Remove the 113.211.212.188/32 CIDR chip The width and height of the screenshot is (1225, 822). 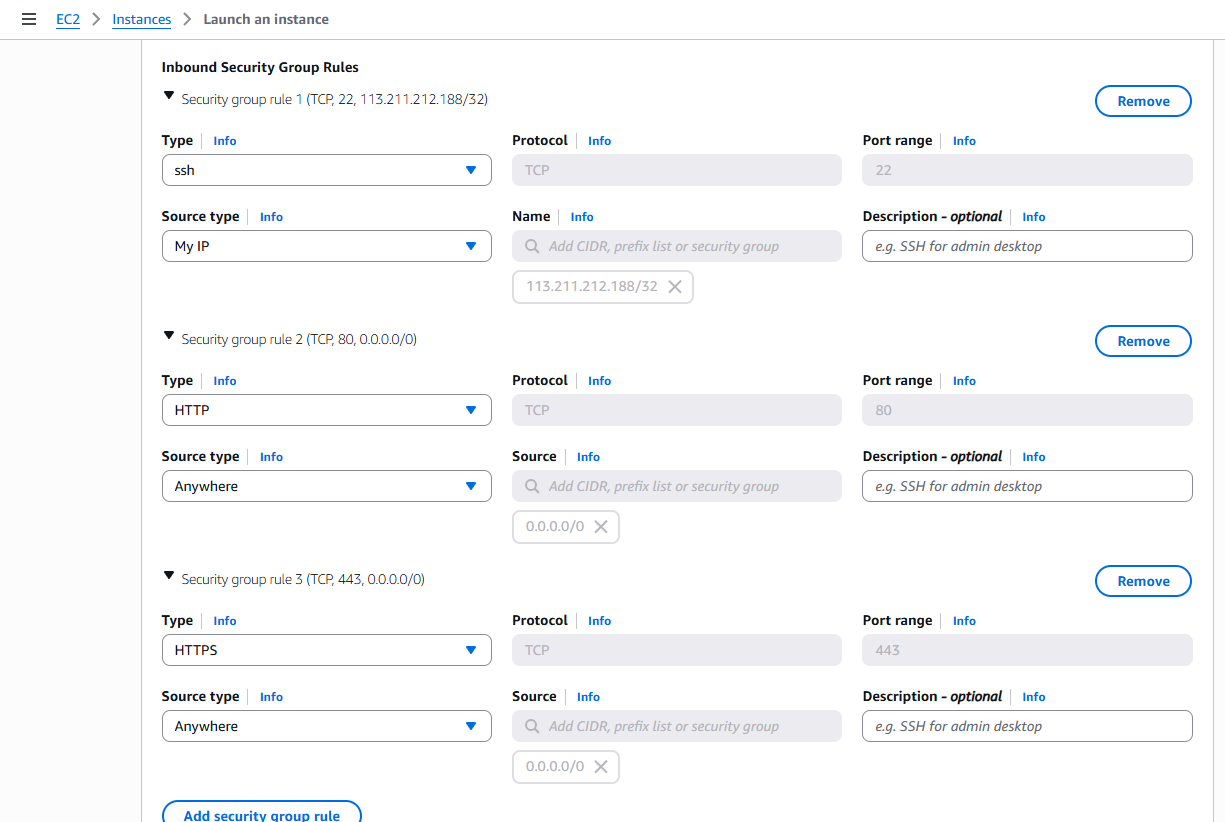675,287
